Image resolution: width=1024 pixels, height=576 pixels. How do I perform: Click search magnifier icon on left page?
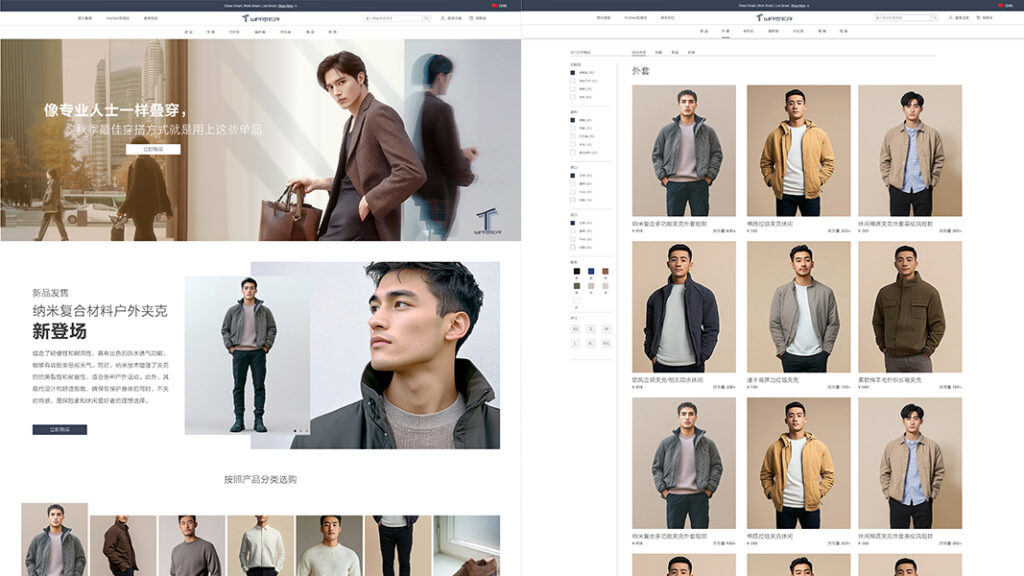[x=426, y=18]
